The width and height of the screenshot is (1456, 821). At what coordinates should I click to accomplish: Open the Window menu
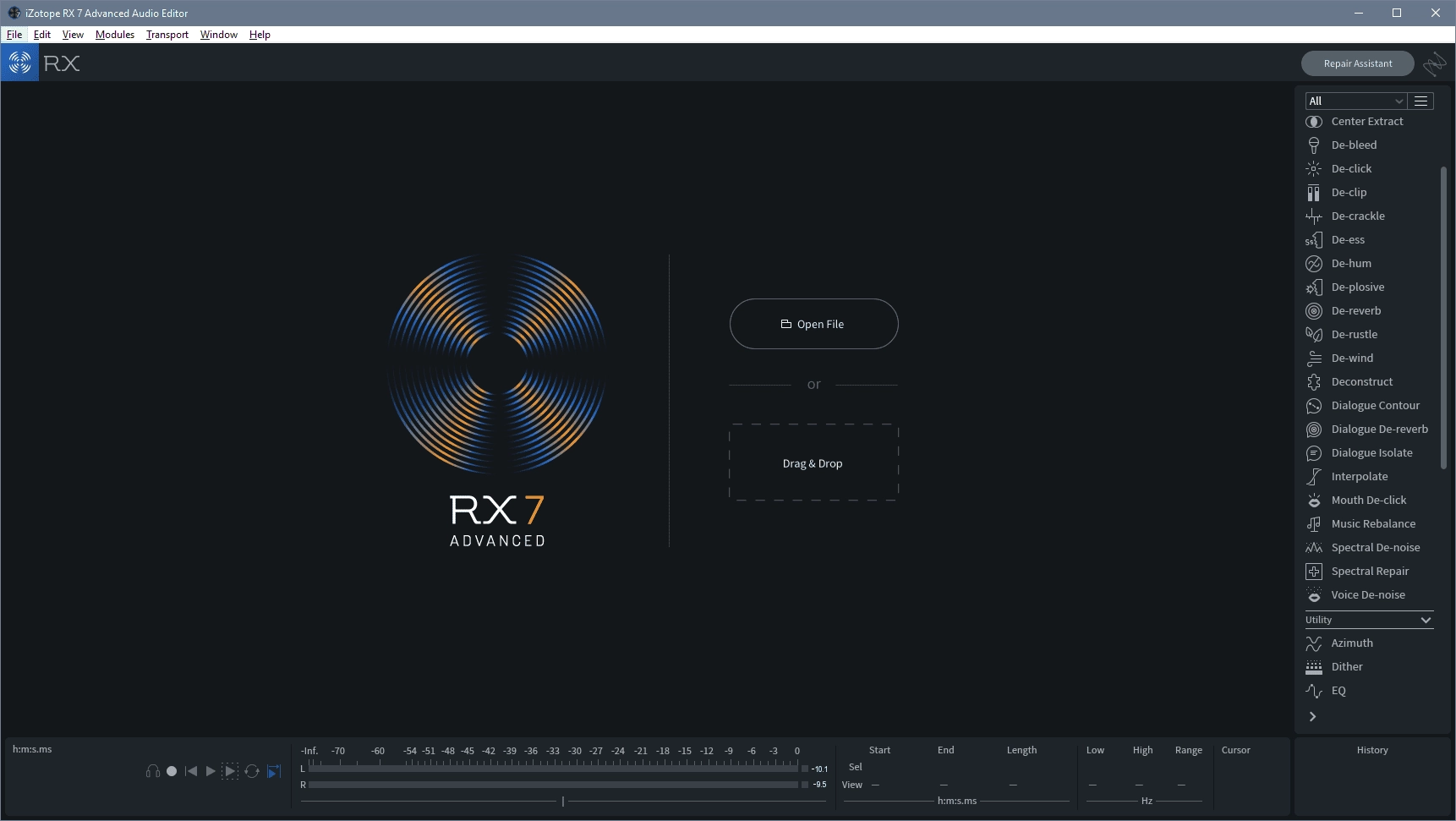219,35
